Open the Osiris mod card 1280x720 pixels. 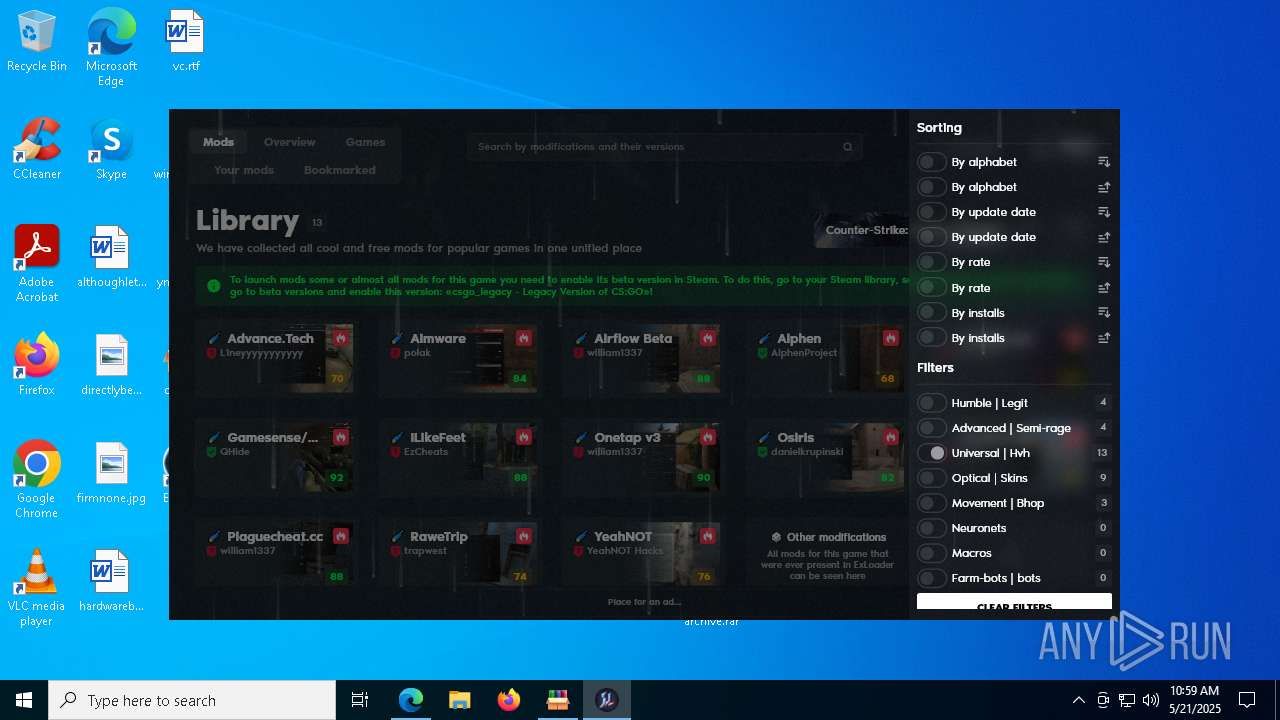click(826, 458)
